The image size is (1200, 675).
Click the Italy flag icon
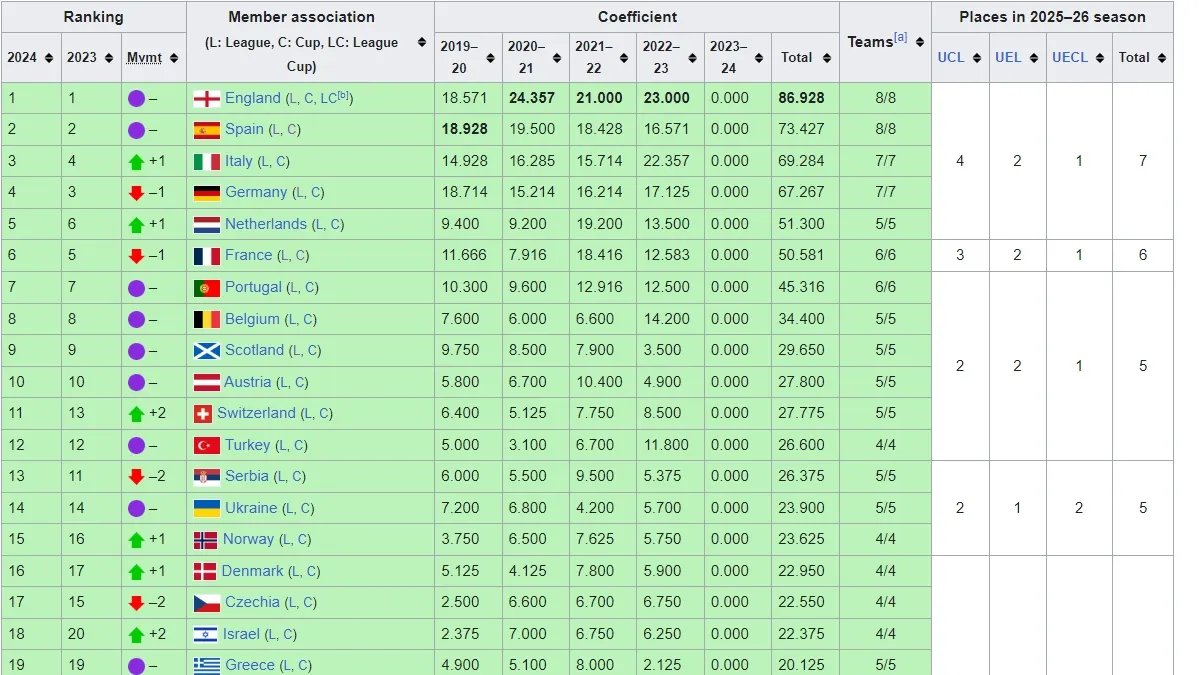tap(207, 161)
